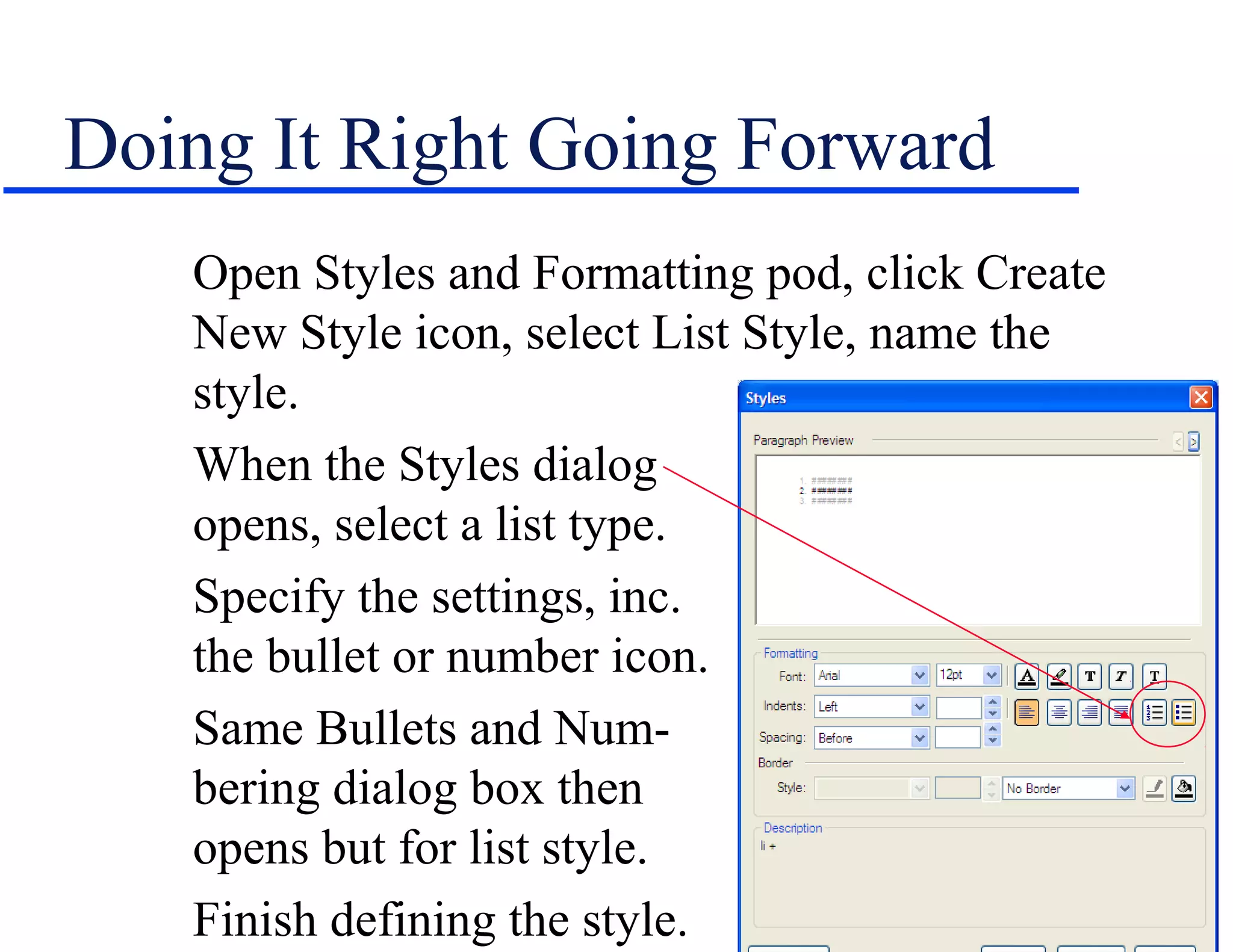Increase the indent value with up arrow
Screen dimensions: 1233x952
coord(993,702)
